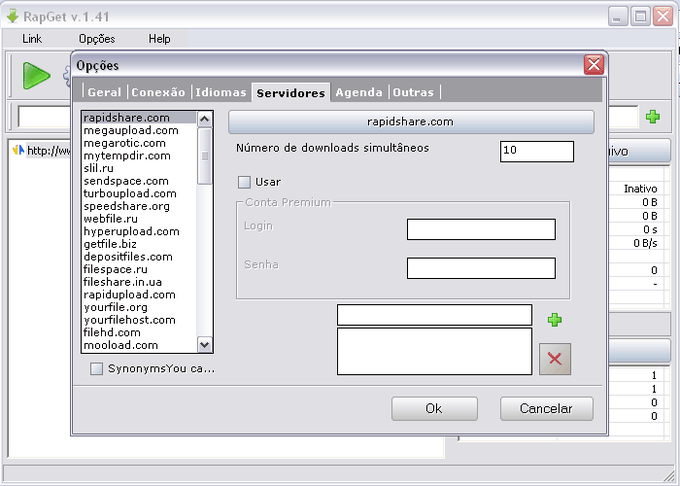Select hyperupload.com in the server list
The width and height of the screenshot is (680, 486).
139,232
